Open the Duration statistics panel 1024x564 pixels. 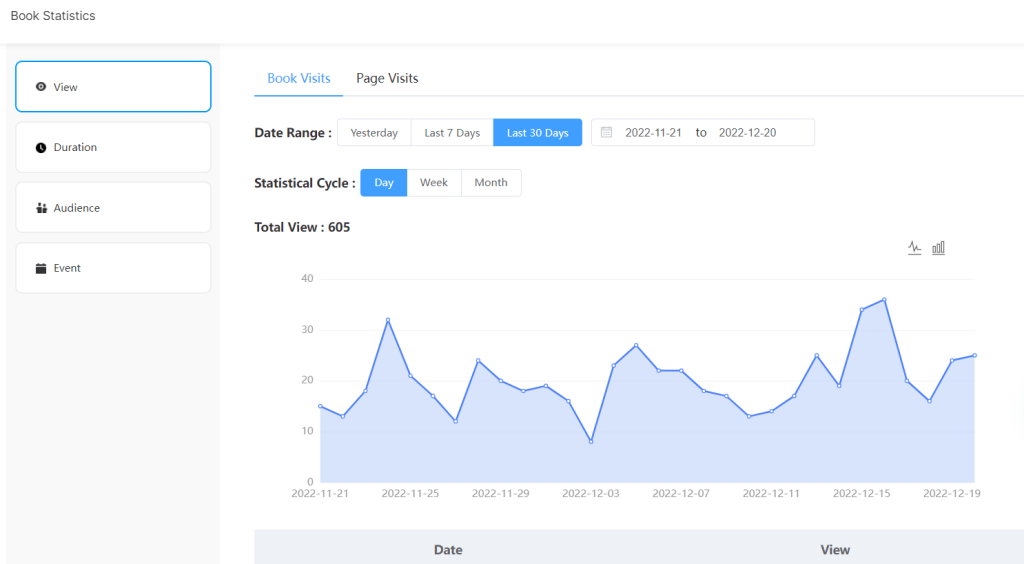(113, 148)
